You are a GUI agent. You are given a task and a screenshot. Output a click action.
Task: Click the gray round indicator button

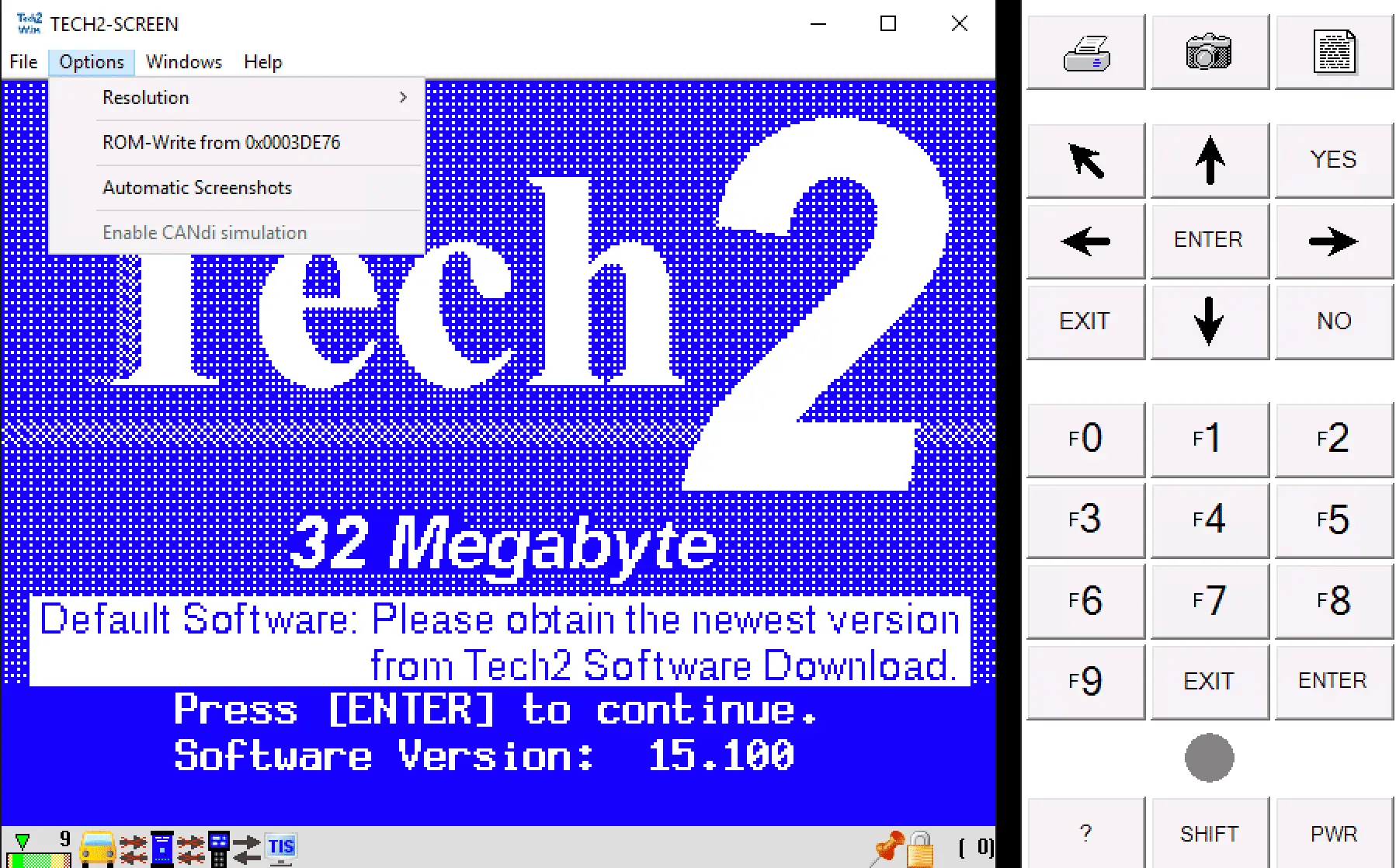coord(1209,757)
